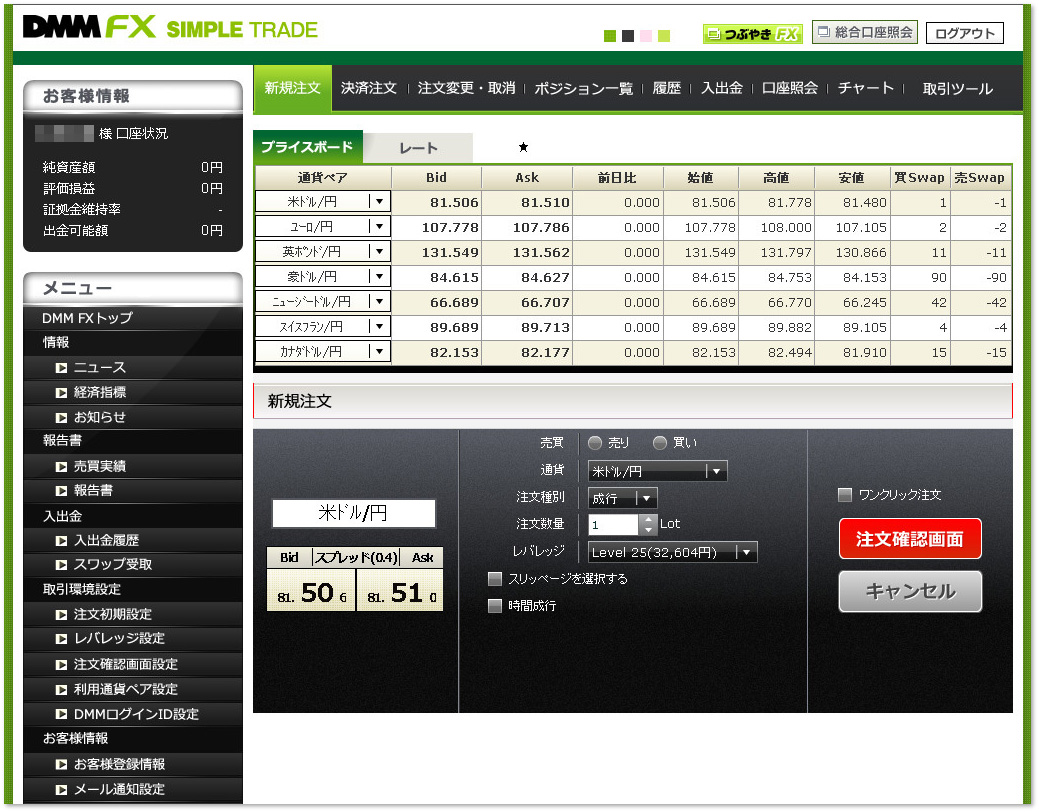Open the 報告書 menu link
Viewport: 1039px width, 812px height.
pyautogui.click(x=93, y=491)
